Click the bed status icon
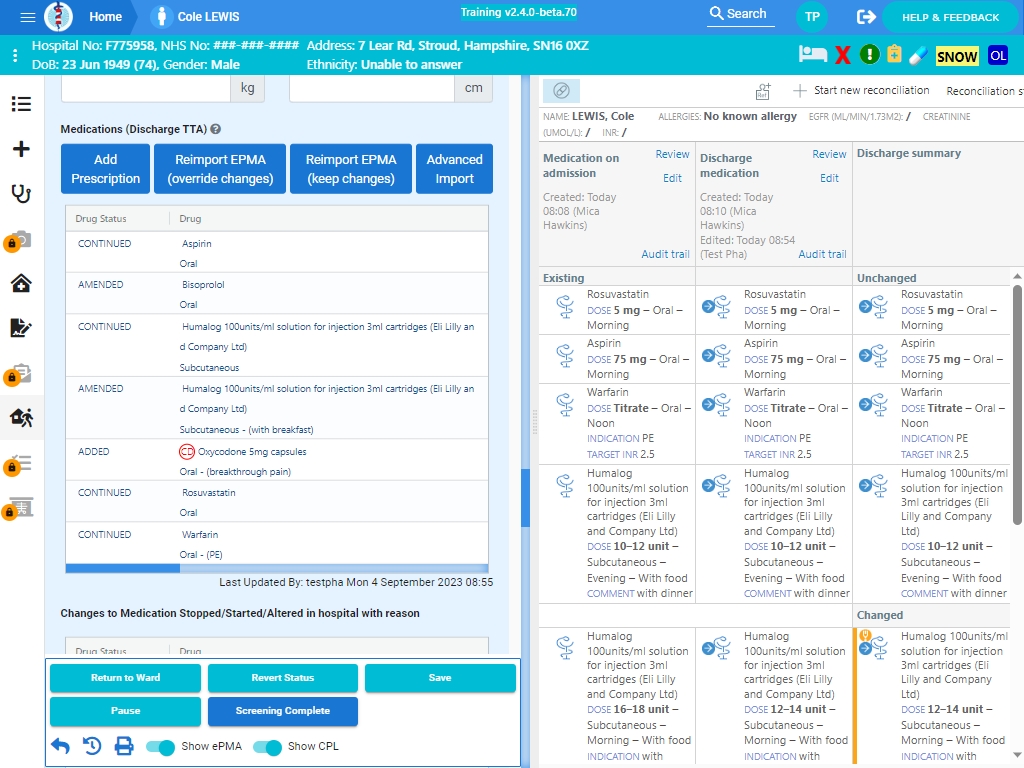 click(x=812, y=55)
